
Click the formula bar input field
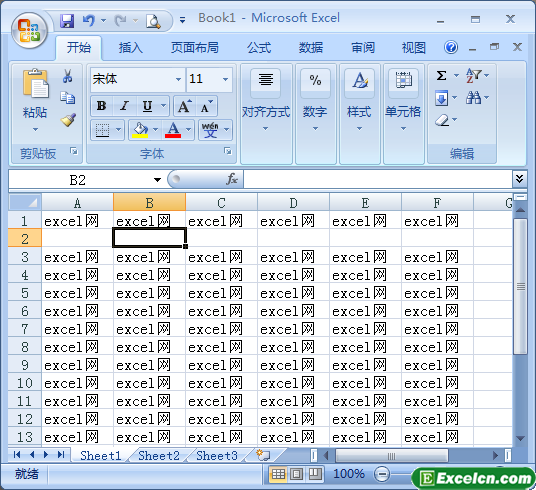click(x=378, y=179)
